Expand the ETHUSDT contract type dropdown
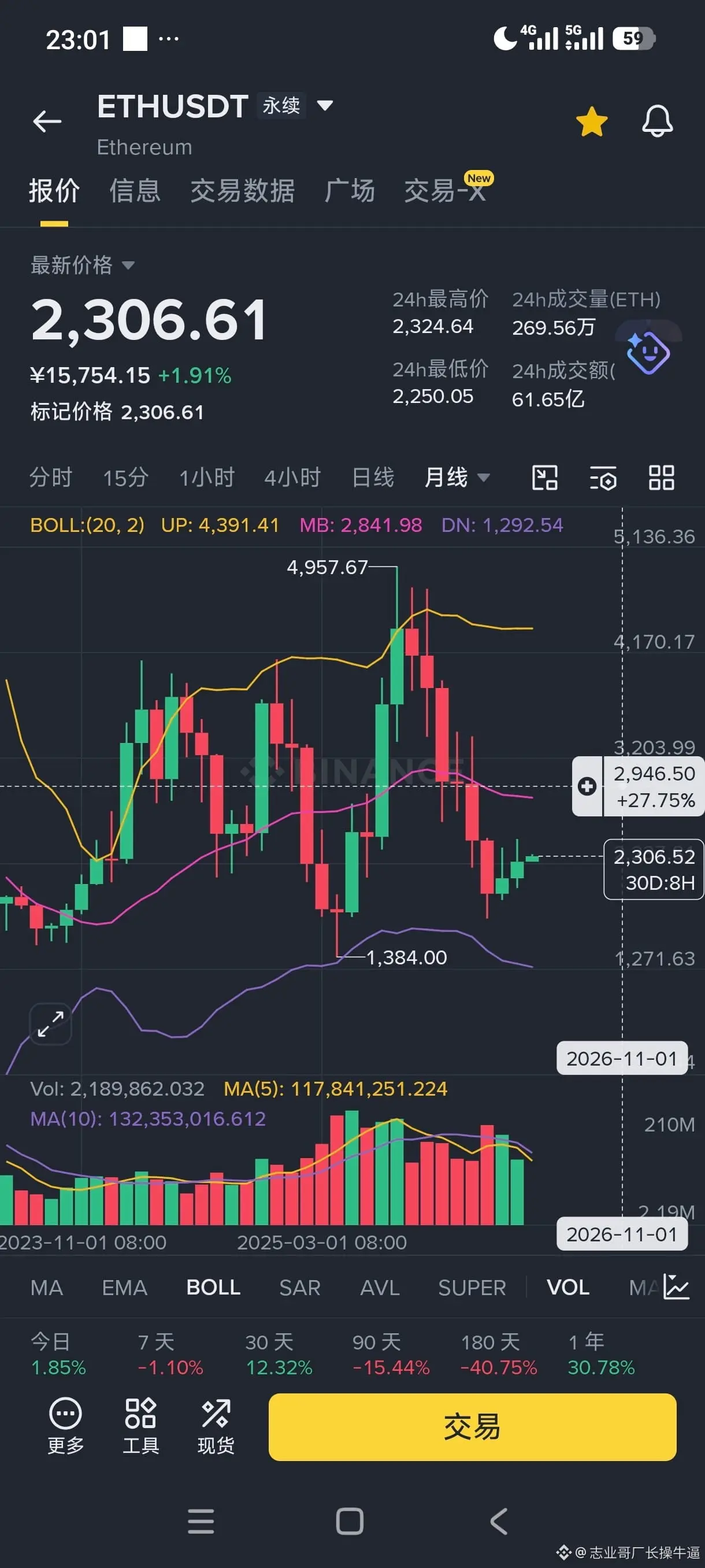This screenshot has height=1568, width=705. point(325,106)
